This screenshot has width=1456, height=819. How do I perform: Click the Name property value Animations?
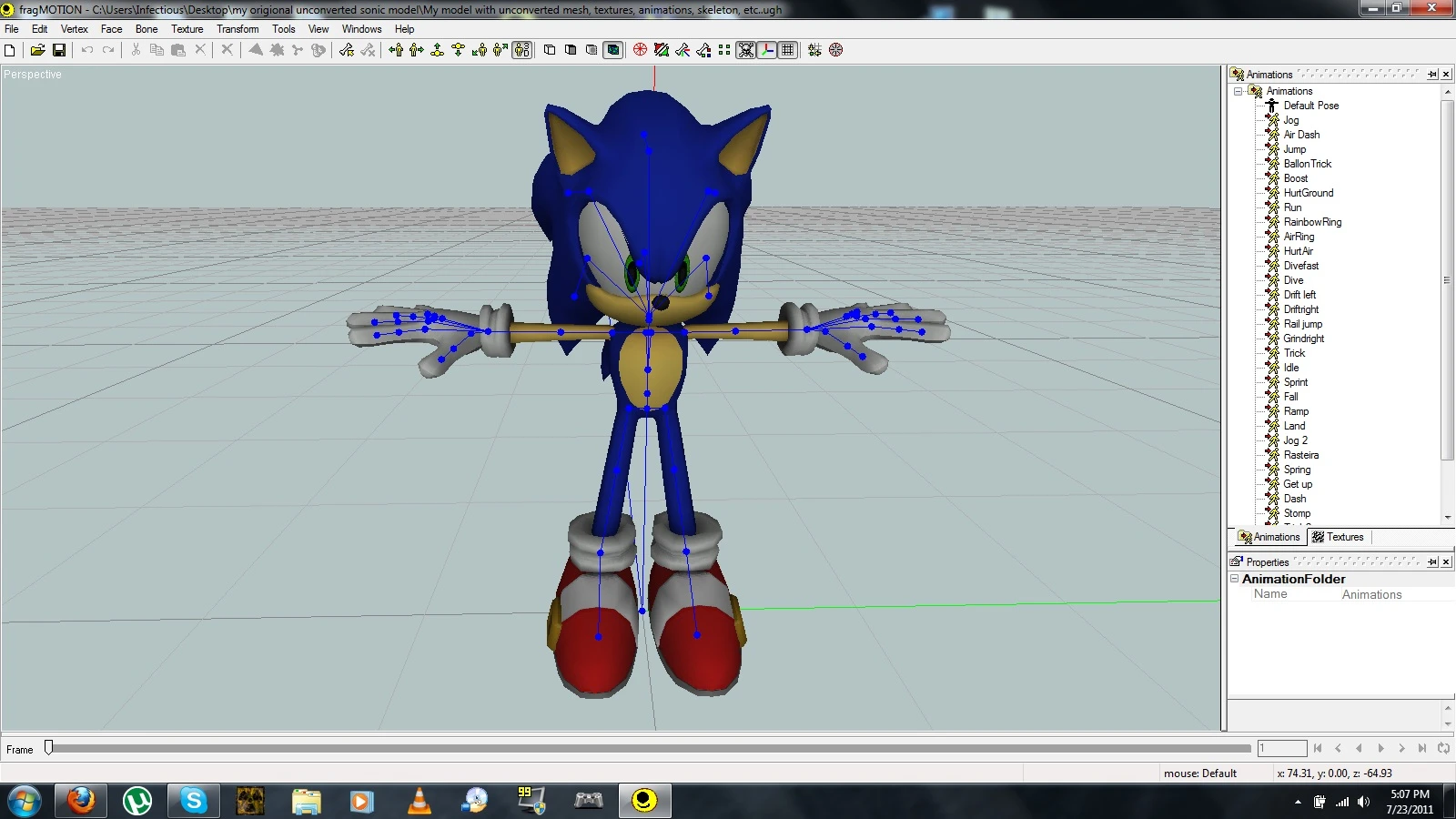1371,594
